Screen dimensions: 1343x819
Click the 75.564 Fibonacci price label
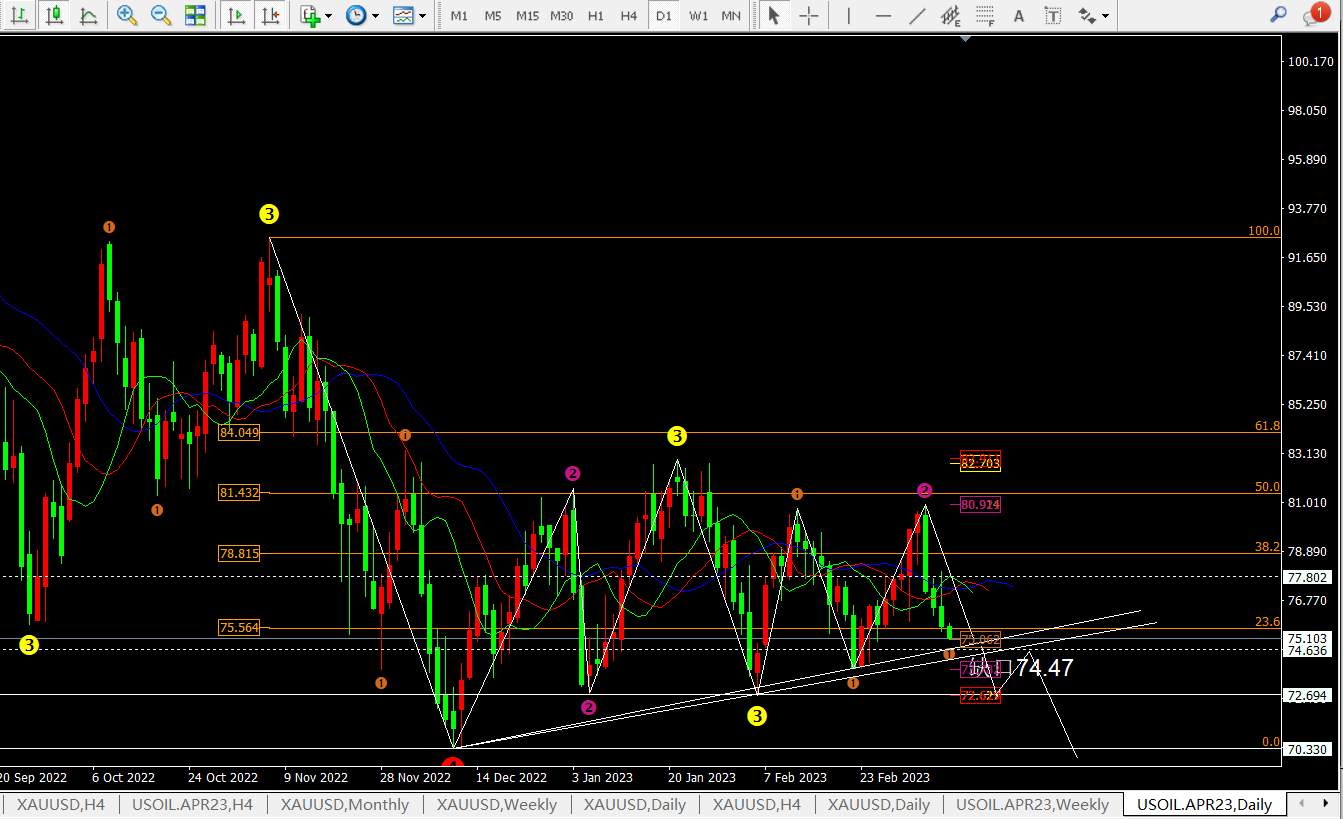[x=239, y=628]
